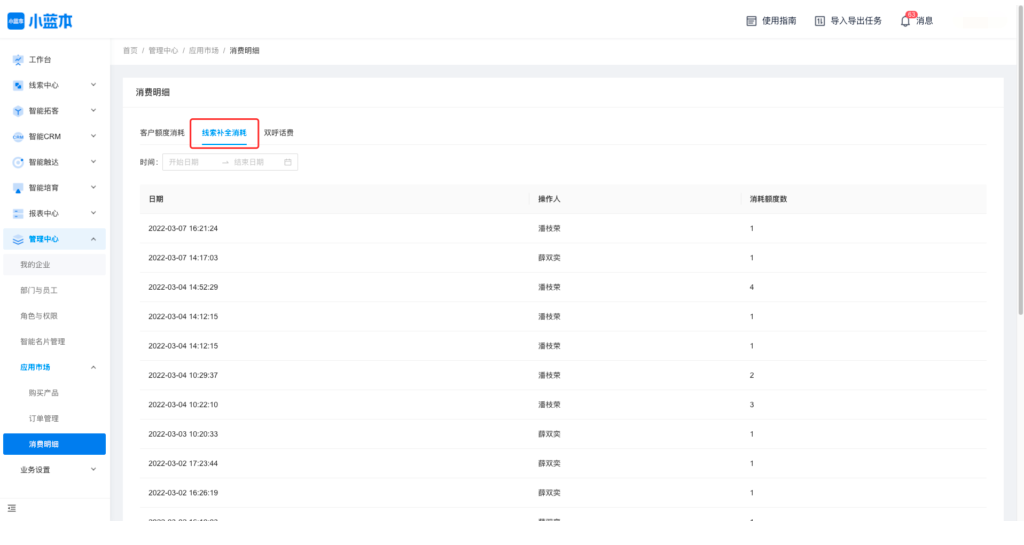This screenshot has width=1024, height=545.
Task: Click the 工作台 sidebar icon
Action: (18, 60)
